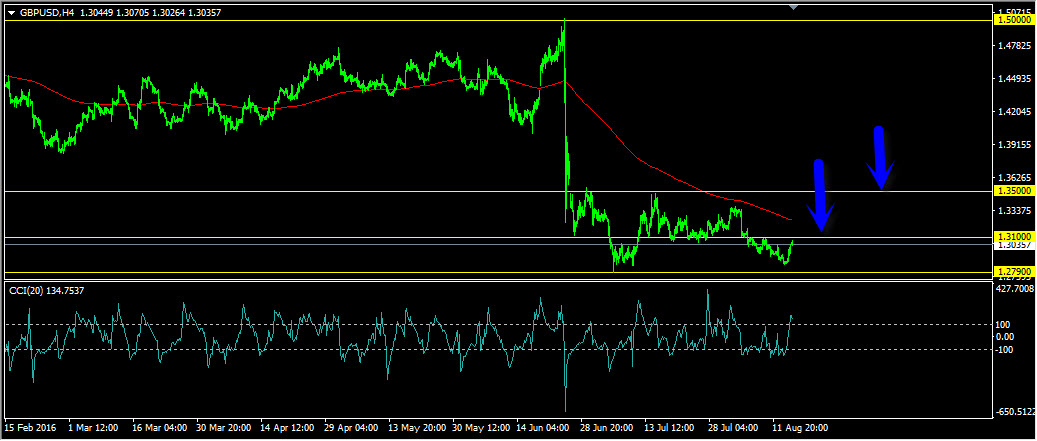Click the yellow 1.3500 price label
Image resolution: width=1037 pixels, height=441 pixels.
1014,191
